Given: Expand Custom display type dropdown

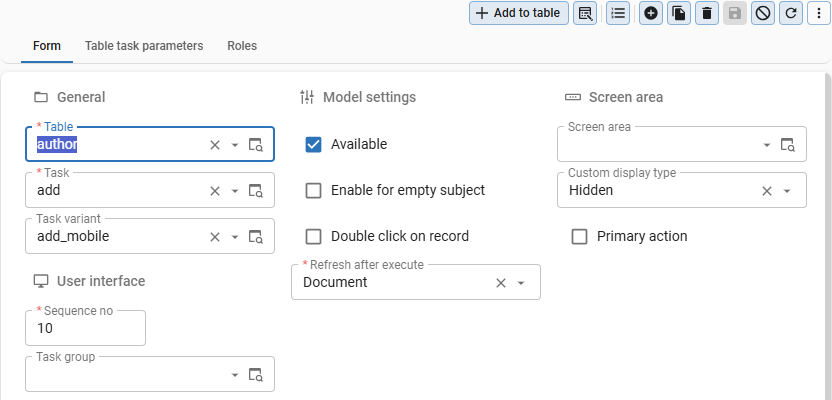Looking at the screenshot, I should coord(787,191).
